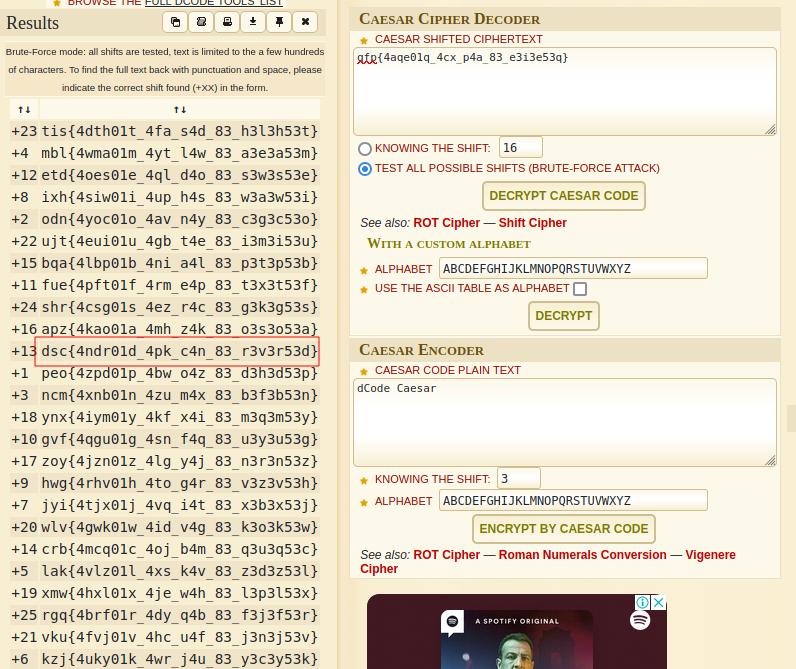Select the +5 result row lak{4vlz01l...}
This screenshot has height=669, width=796.
(x=164, y=571)
